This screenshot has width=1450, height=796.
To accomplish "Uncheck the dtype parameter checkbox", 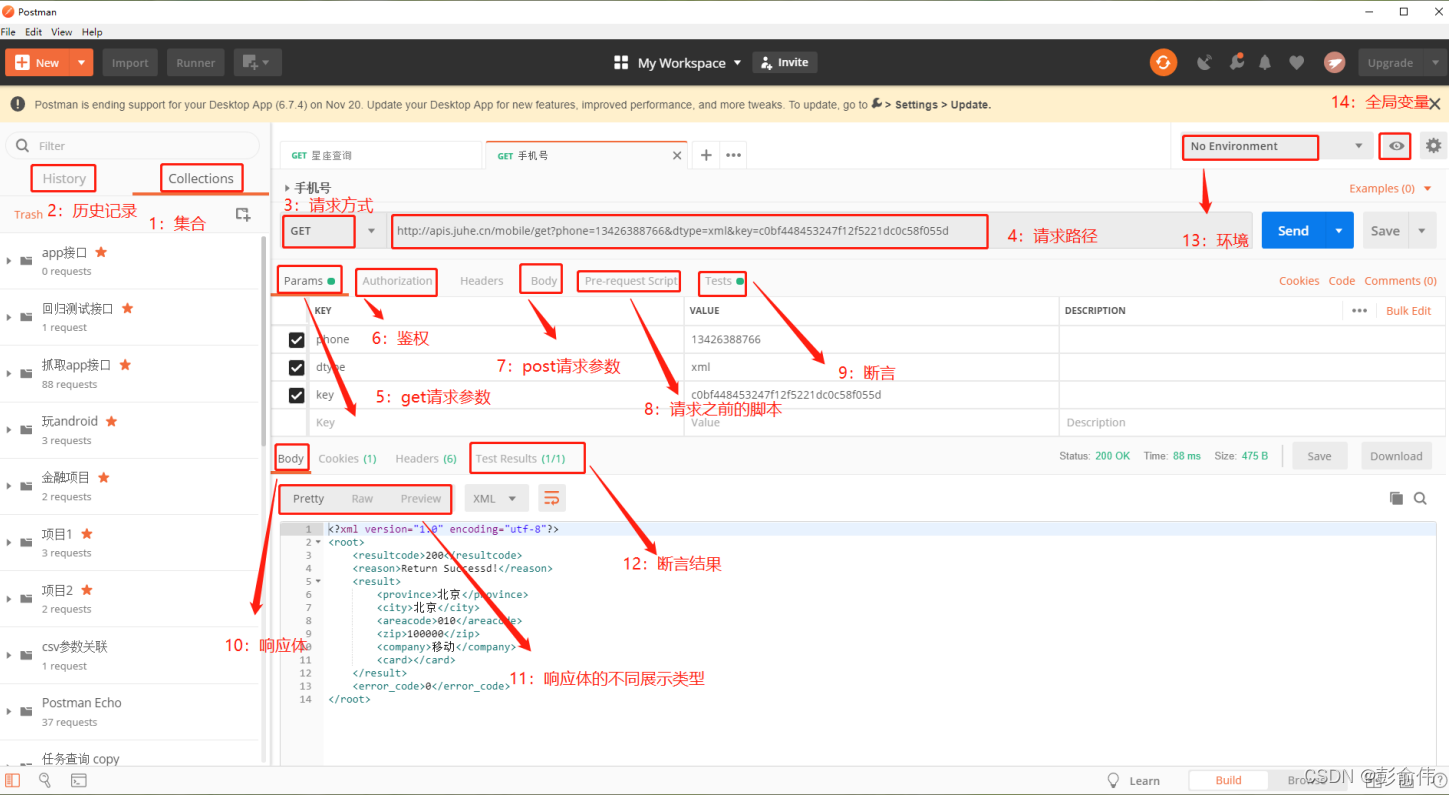I will (x=296, y=367).
